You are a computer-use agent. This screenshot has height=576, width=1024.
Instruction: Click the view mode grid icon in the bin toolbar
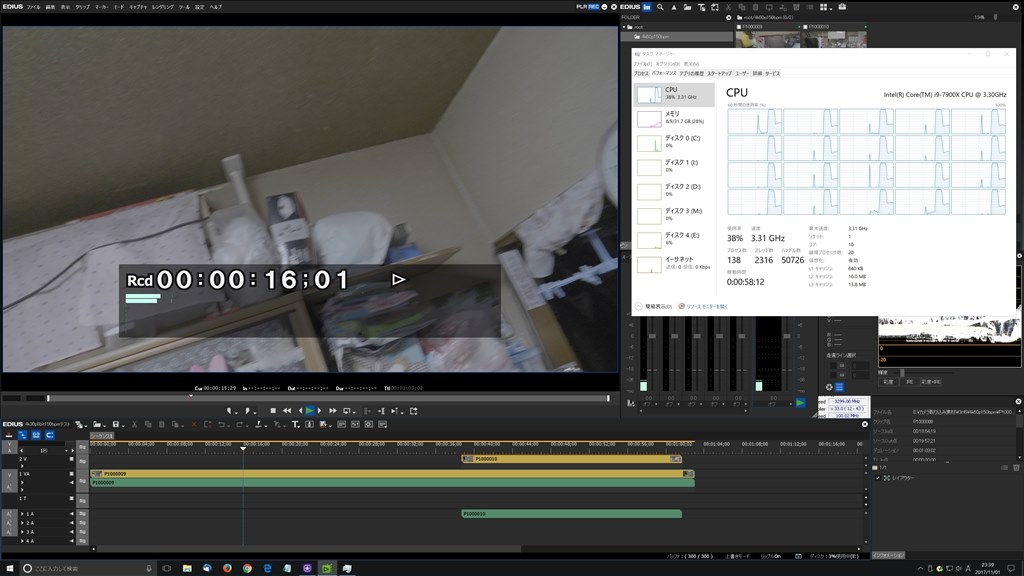pyautogui.click(x=824, y=7)
